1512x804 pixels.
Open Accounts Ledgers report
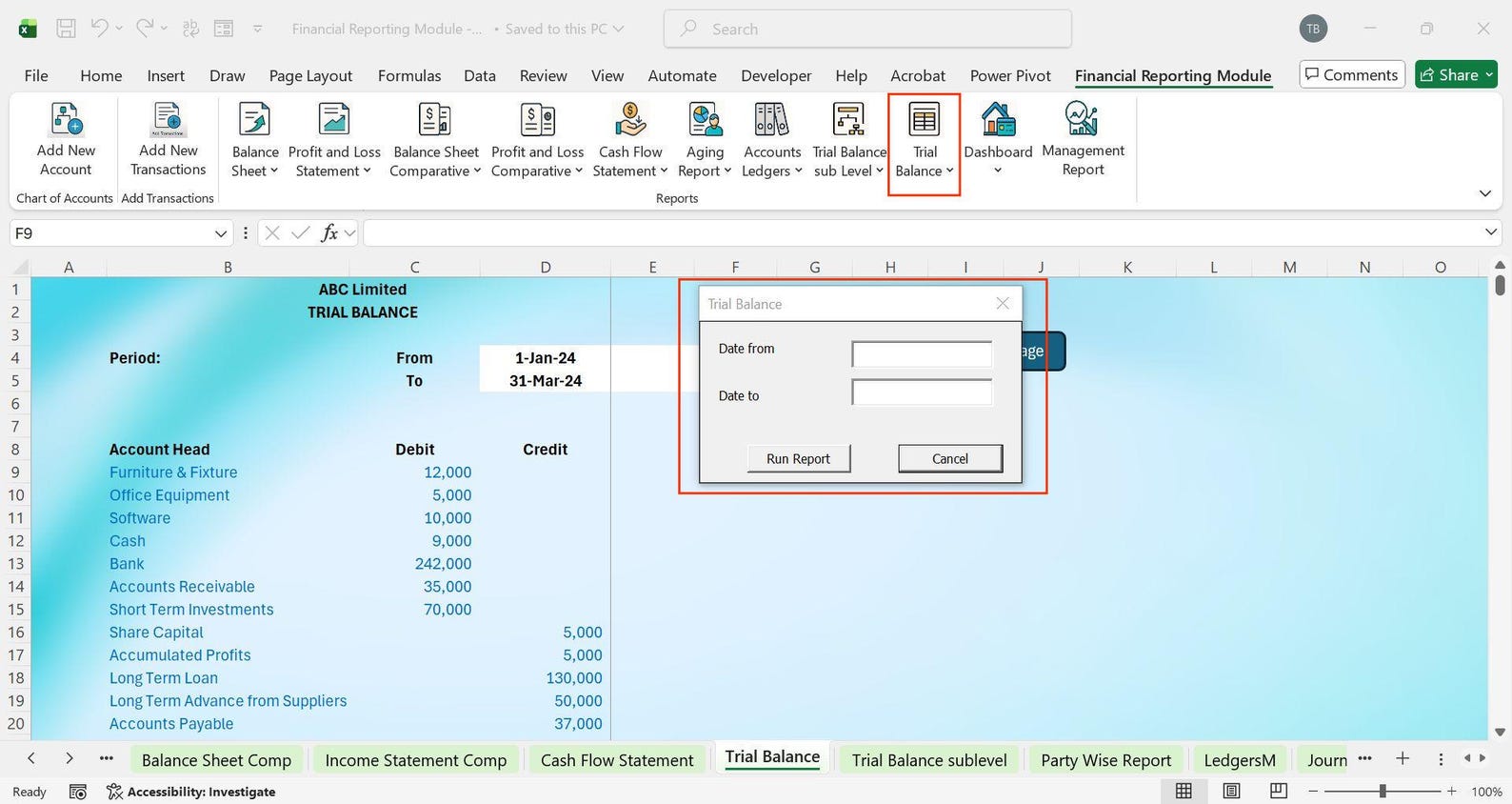[772, 141]
